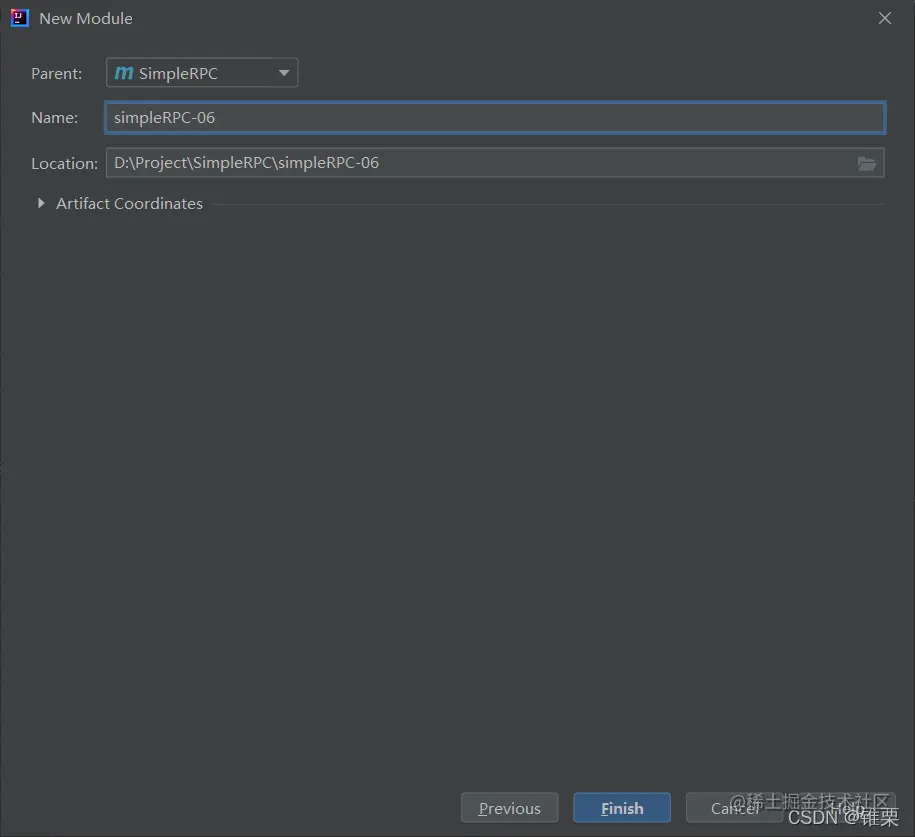This screenshot has height=837, width=915.
Task: Cancel the New Module dialog
Action: (735, 808)
